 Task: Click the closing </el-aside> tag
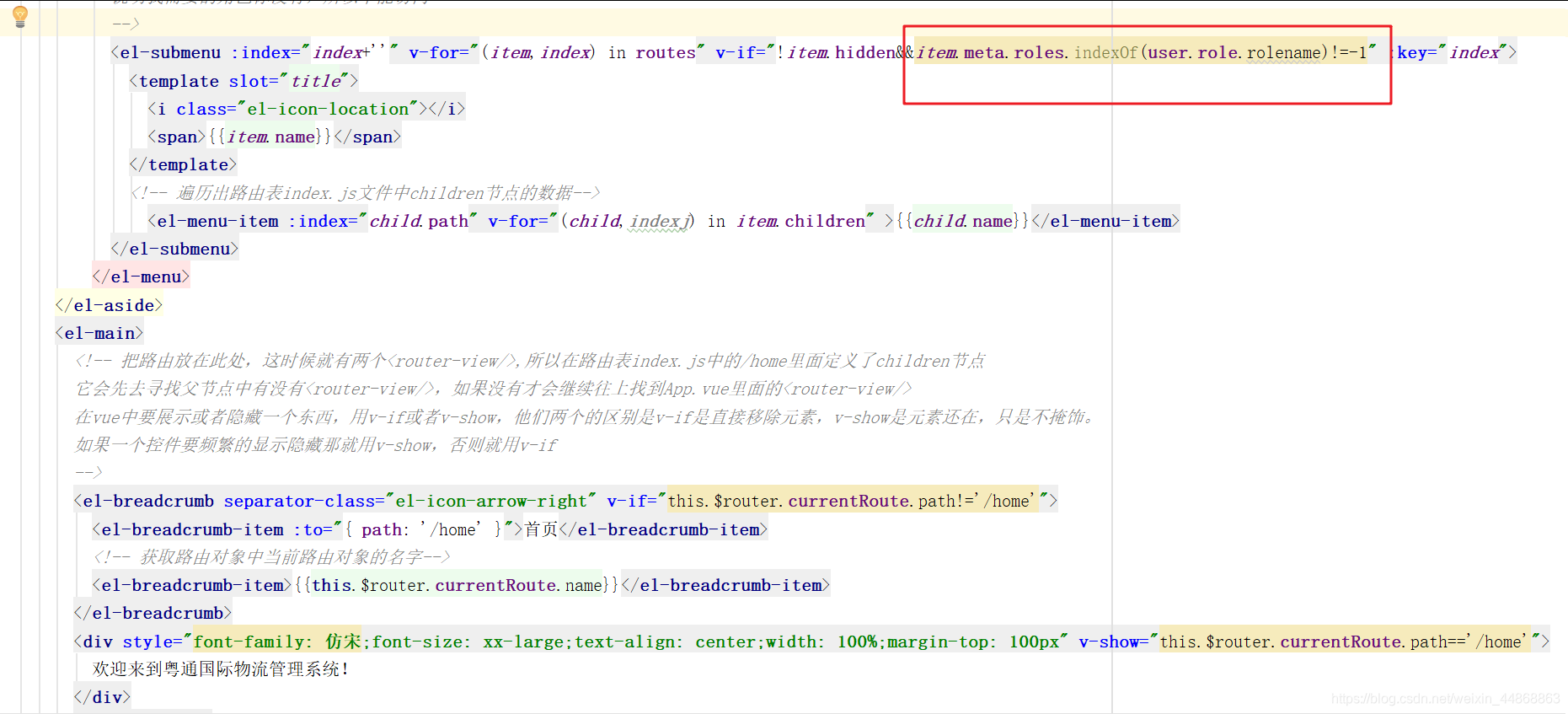tap(109, 305)
